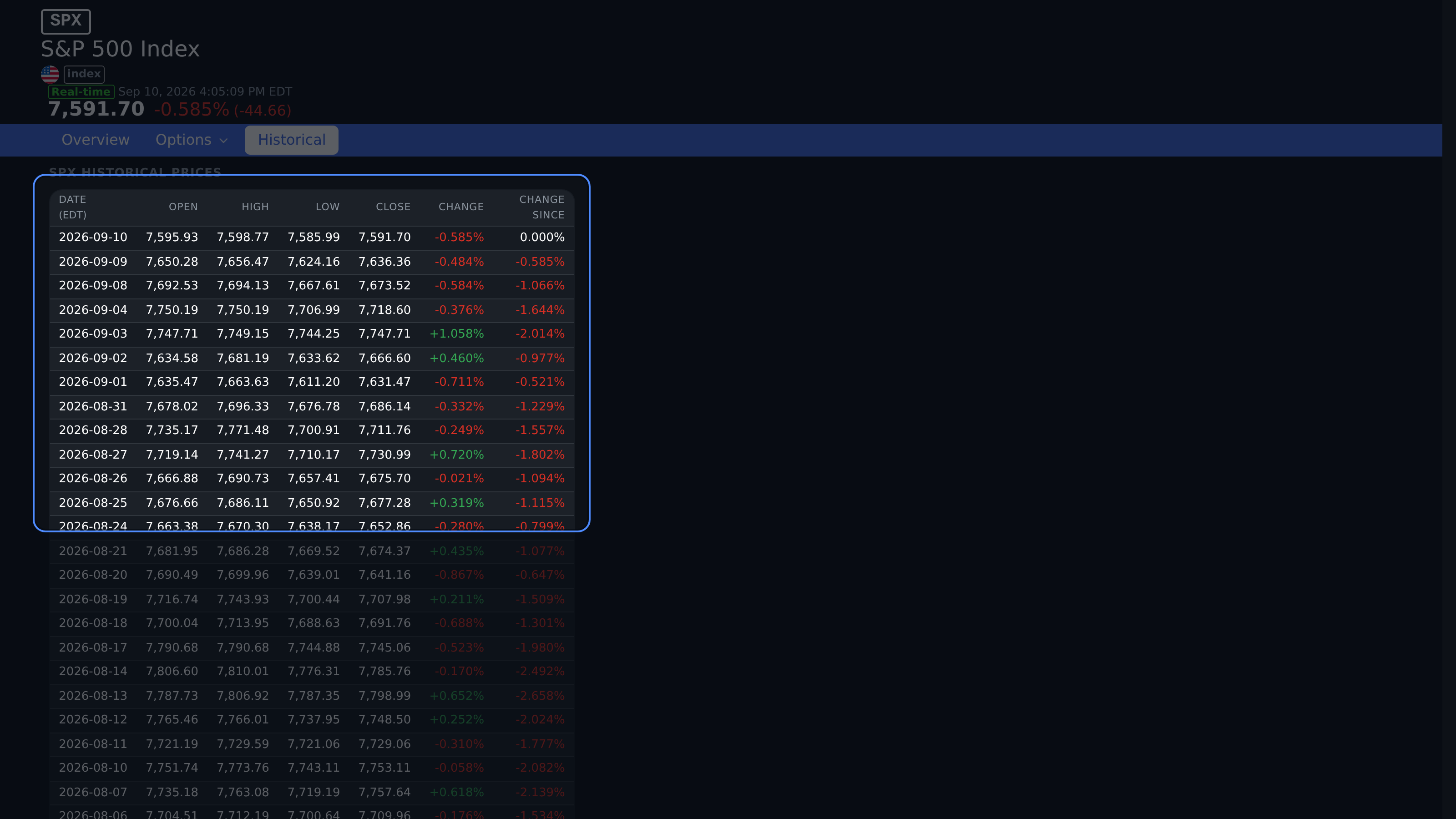1456x819 pixels.
Task: Select the 2026-08-12 date cell
Action: 93,719
